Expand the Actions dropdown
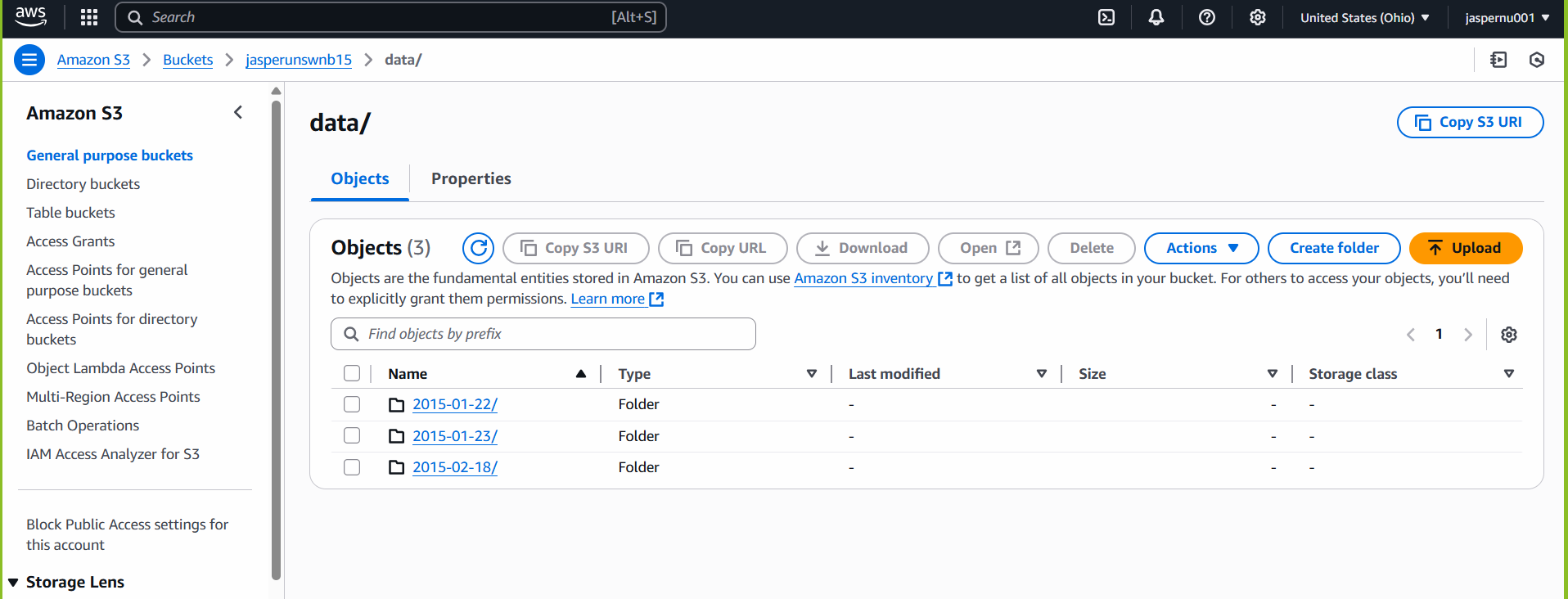 pos(1201,248)
